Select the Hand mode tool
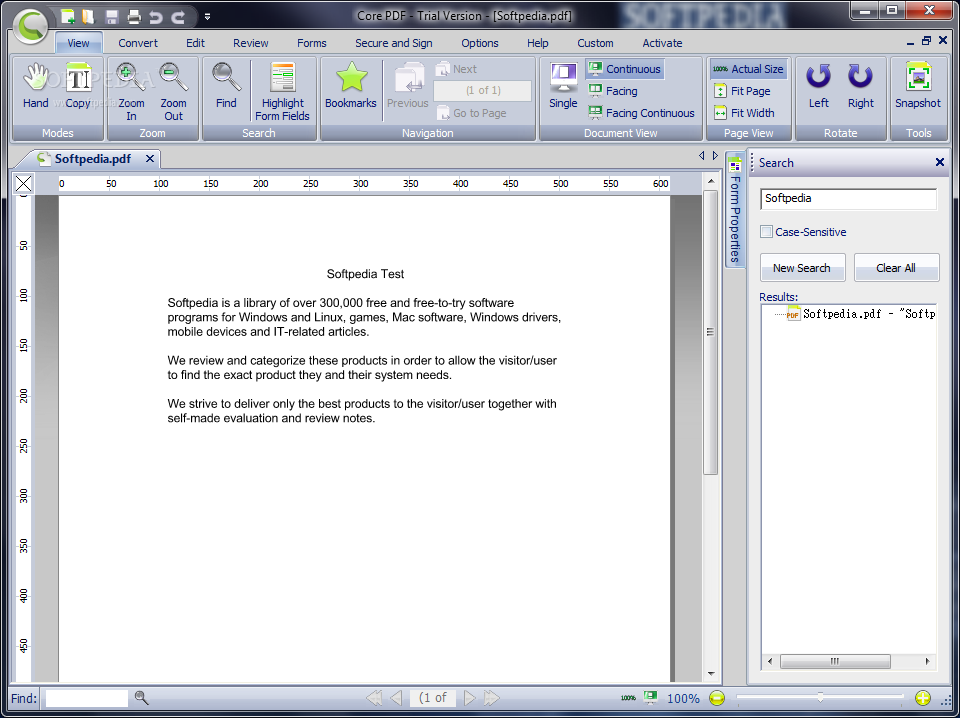This screenshot has height=718, width=960. 36,86
